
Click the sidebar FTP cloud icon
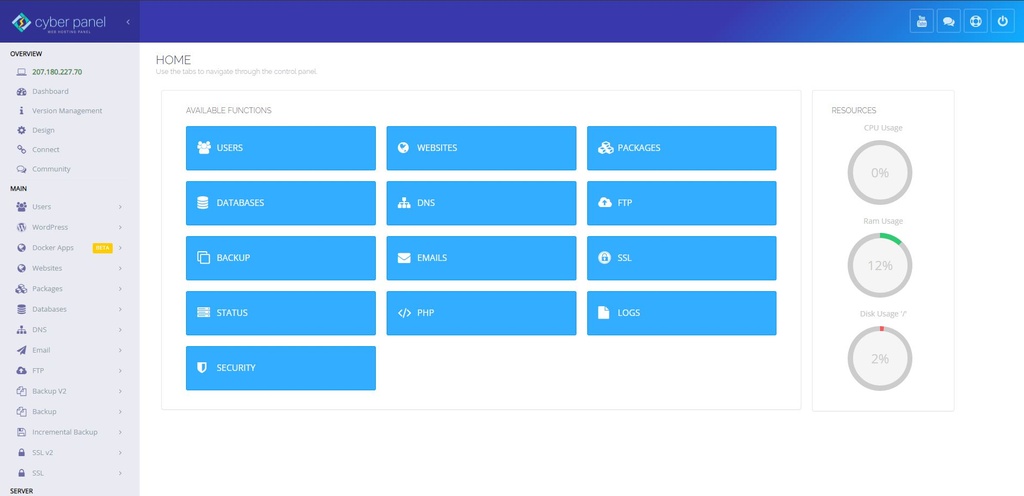pos(21,371)
